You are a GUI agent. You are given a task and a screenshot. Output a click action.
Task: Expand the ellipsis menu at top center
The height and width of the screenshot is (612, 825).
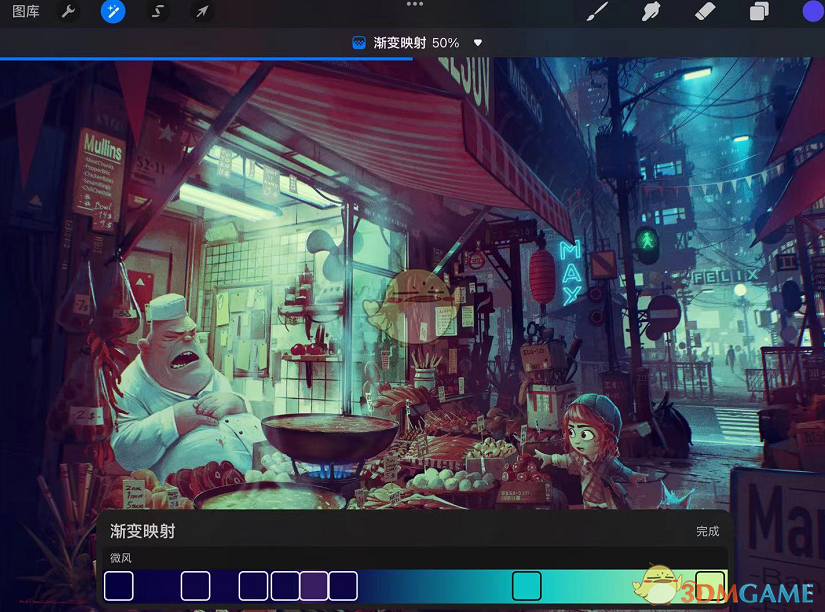pos(414,6)
